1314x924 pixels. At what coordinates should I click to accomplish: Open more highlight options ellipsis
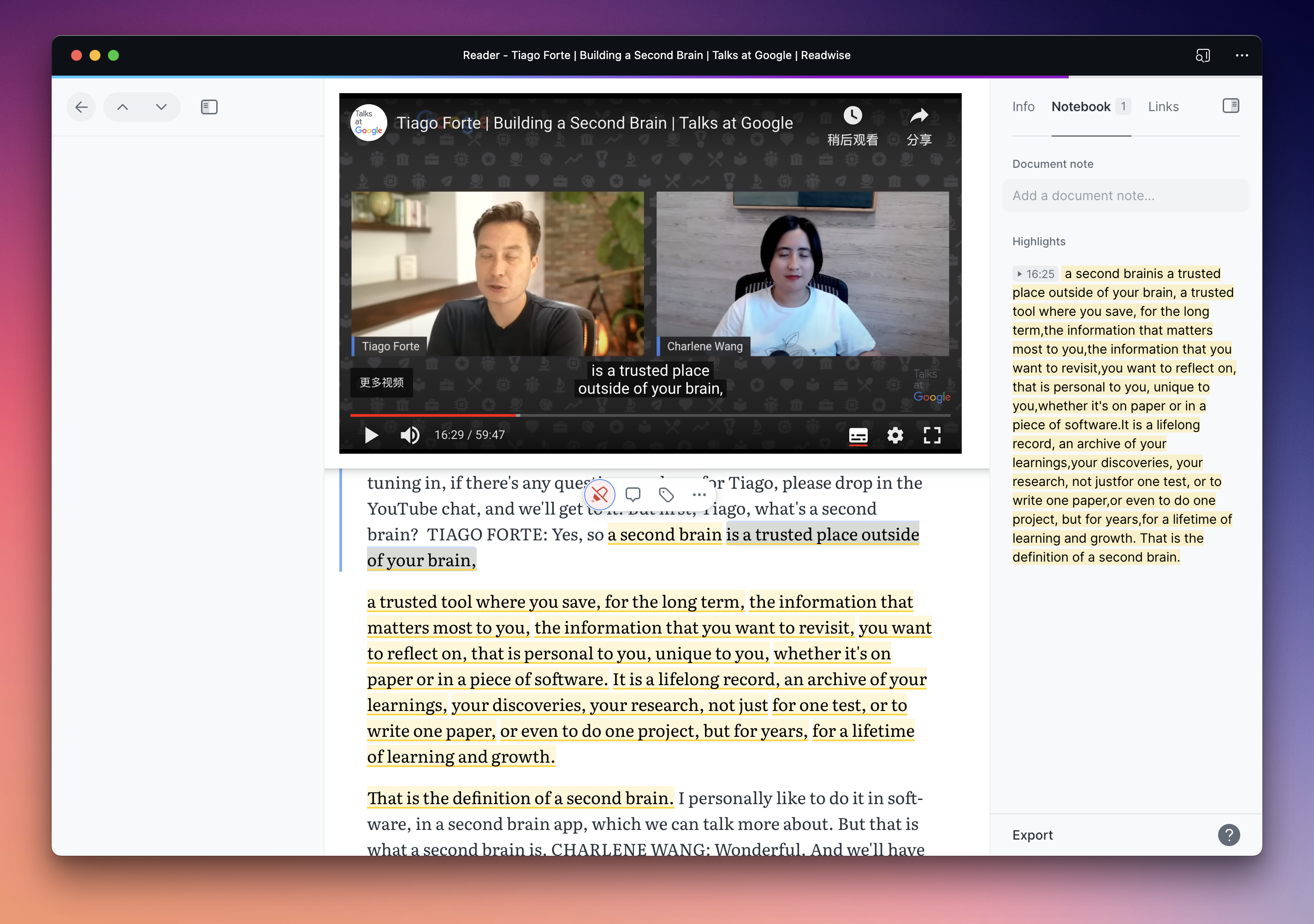click(699, 495)
